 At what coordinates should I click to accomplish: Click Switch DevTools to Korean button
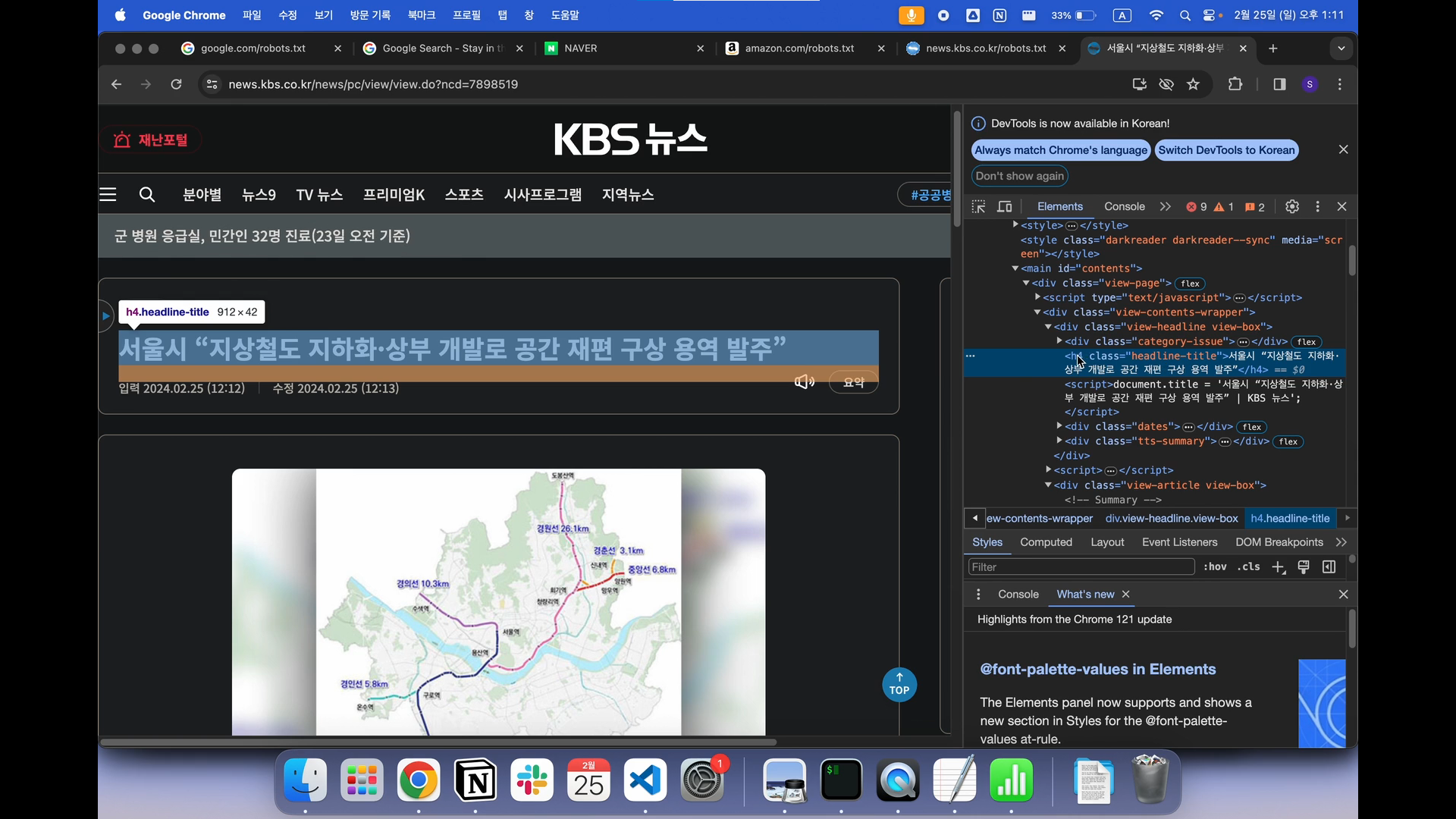coord(1226,150)
